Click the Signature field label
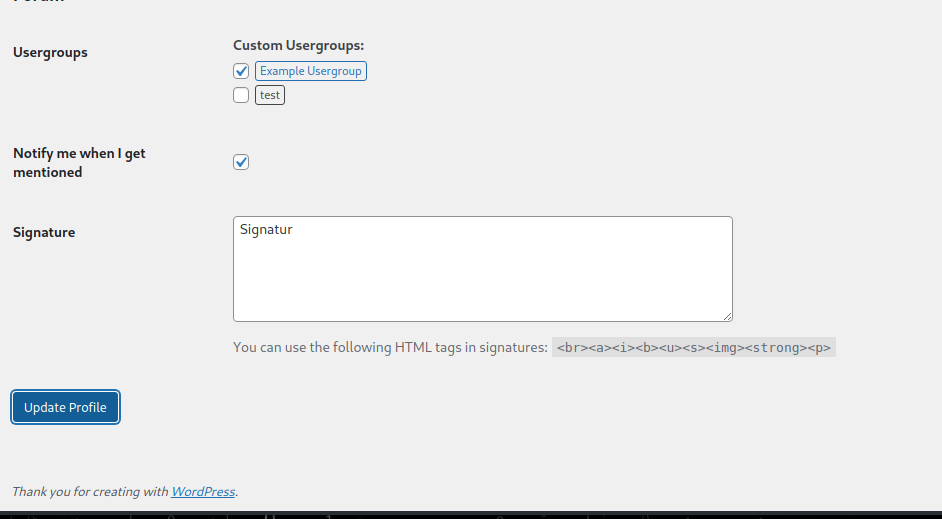942x519 pixels. click(x=44, y=232)
